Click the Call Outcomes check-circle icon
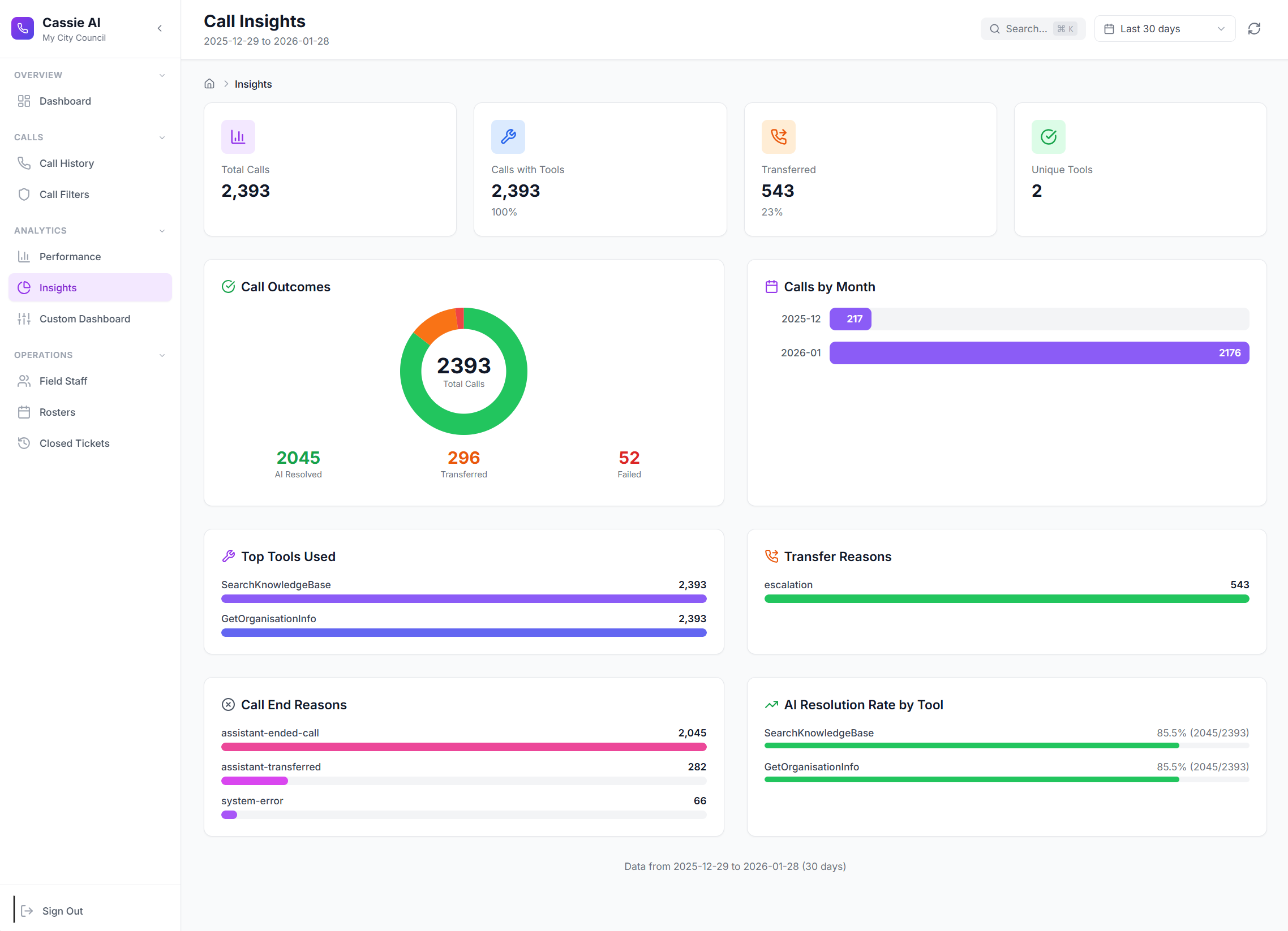 click(x=228, y=287)
